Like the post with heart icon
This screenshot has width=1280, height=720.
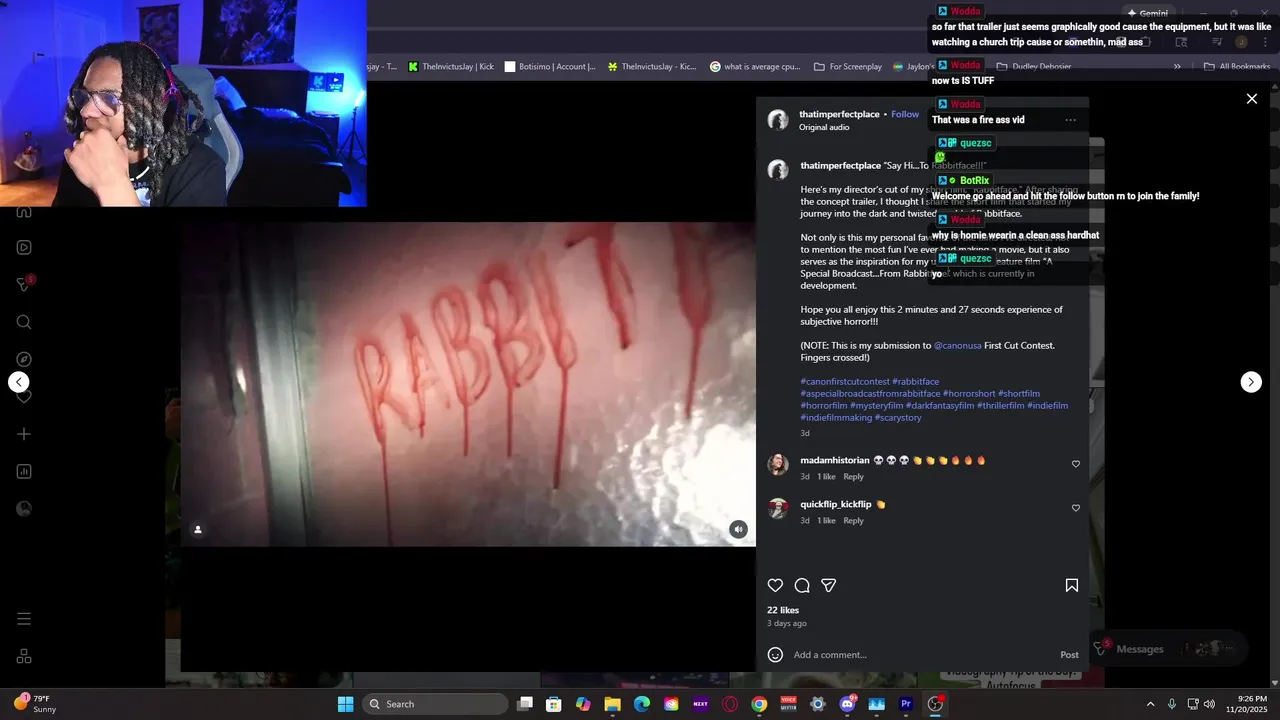pos(775,585)
